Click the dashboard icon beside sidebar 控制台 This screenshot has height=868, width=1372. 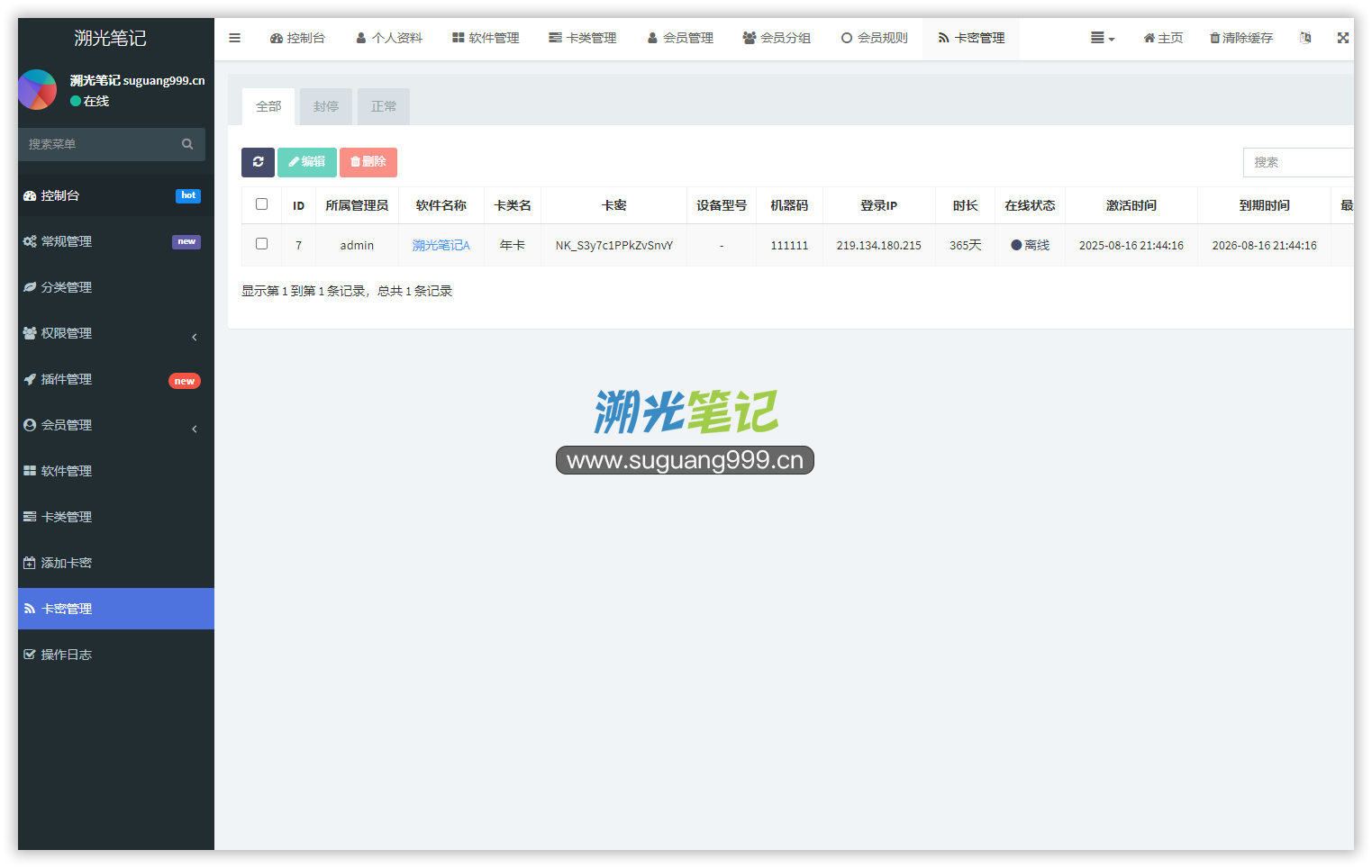click(30, 195)
